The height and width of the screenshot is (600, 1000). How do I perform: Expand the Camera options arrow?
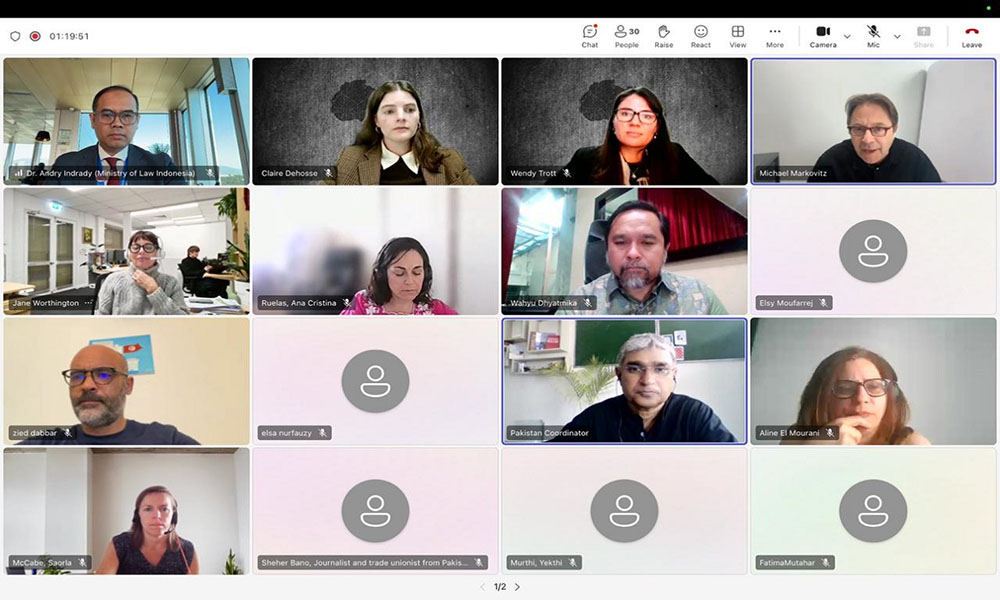847,36
